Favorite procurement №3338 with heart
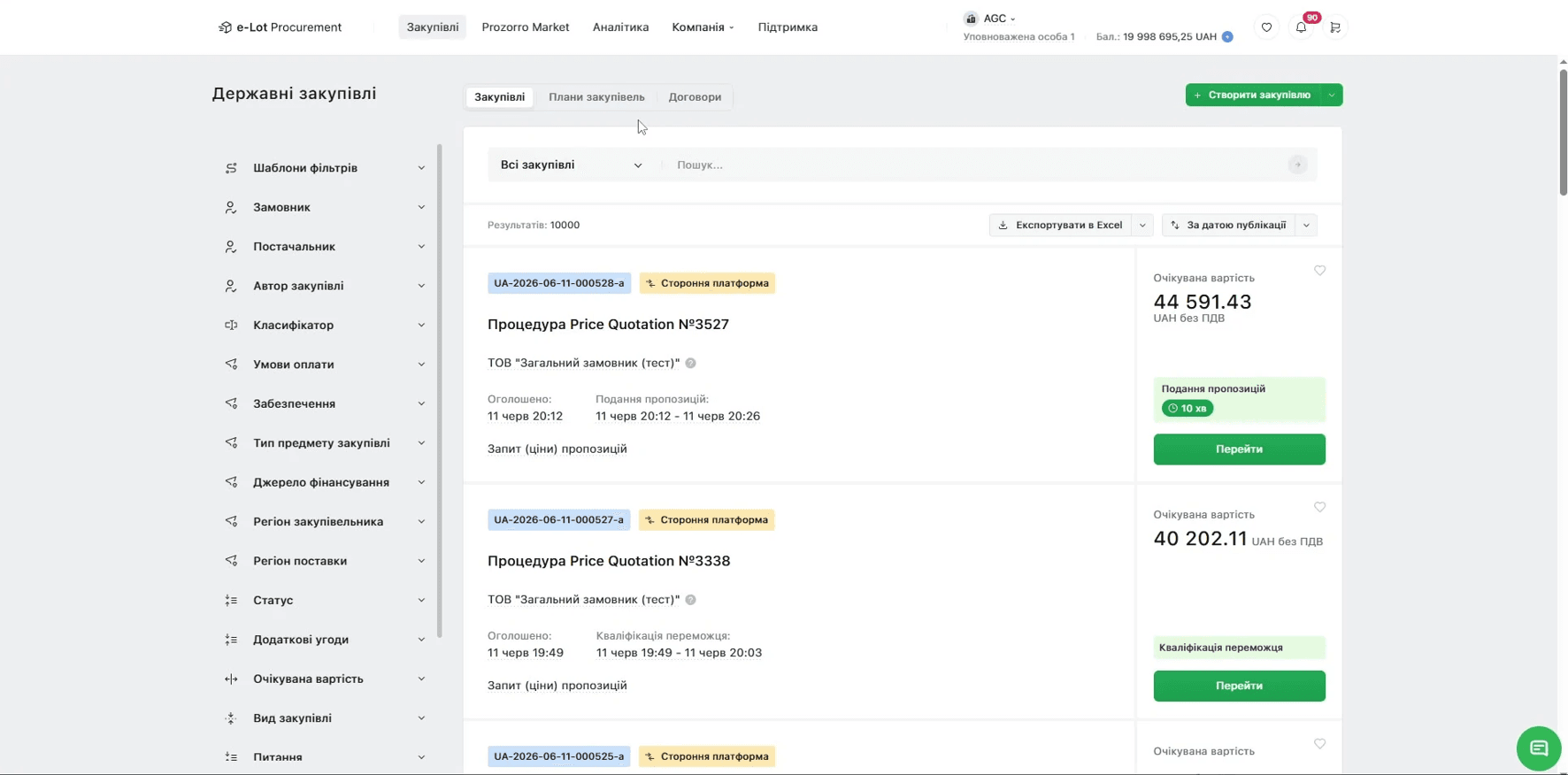Image resolution: width=1568 pixels, height=775 pixels. coord(1319,507)
